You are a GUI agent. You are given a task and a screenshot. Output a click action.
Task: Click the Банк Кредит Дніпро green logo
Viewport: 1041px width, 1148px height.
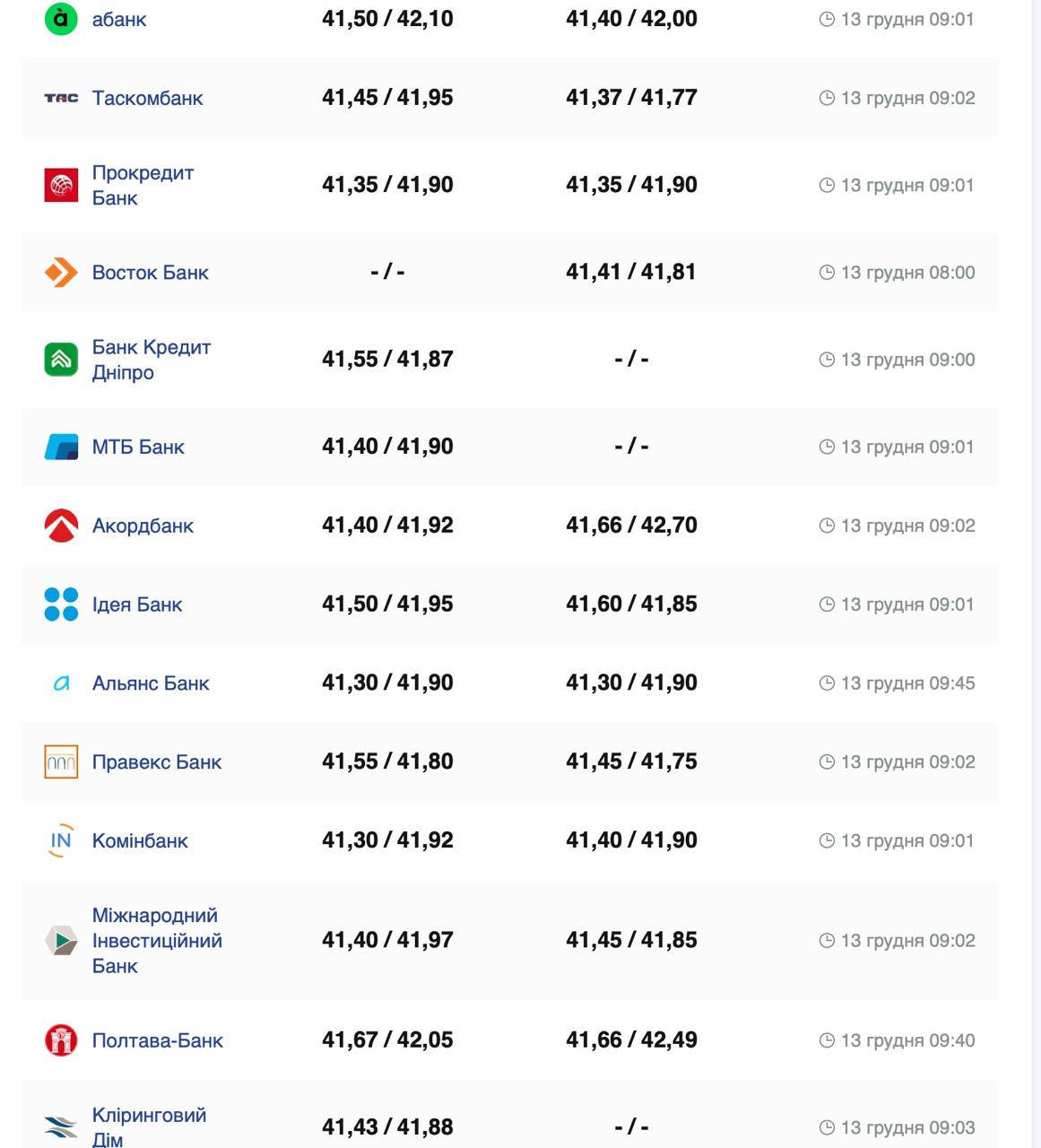tap(61, 360)
